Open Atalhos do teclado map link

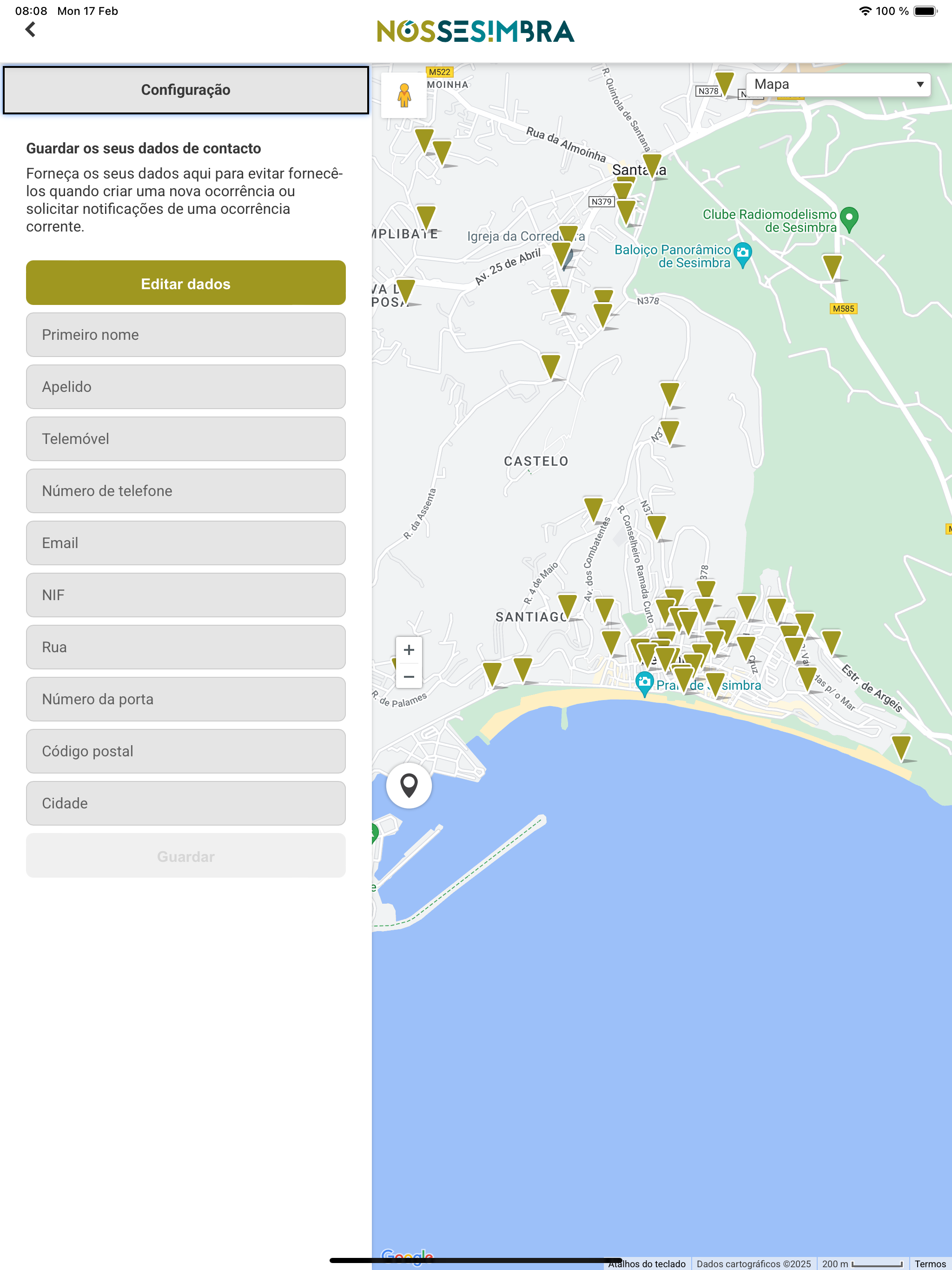pos(647,1263)
